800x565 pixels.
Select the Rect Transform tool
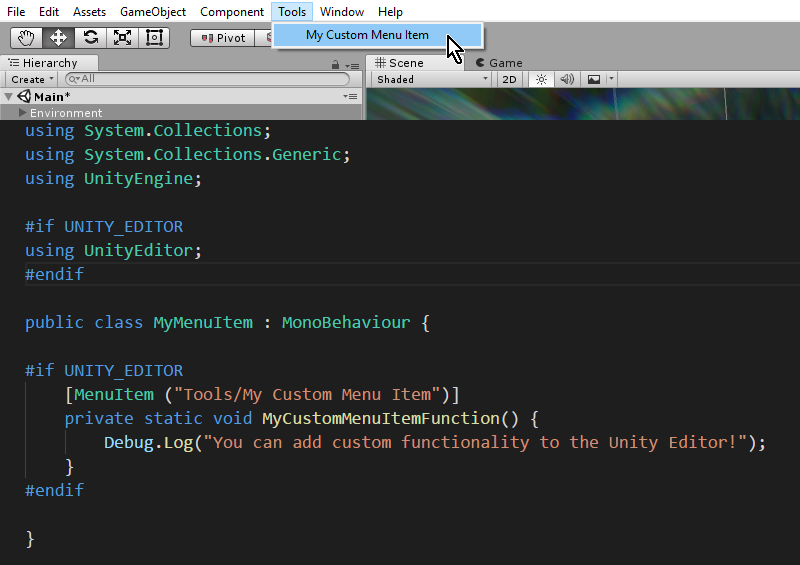click(154, 38)
